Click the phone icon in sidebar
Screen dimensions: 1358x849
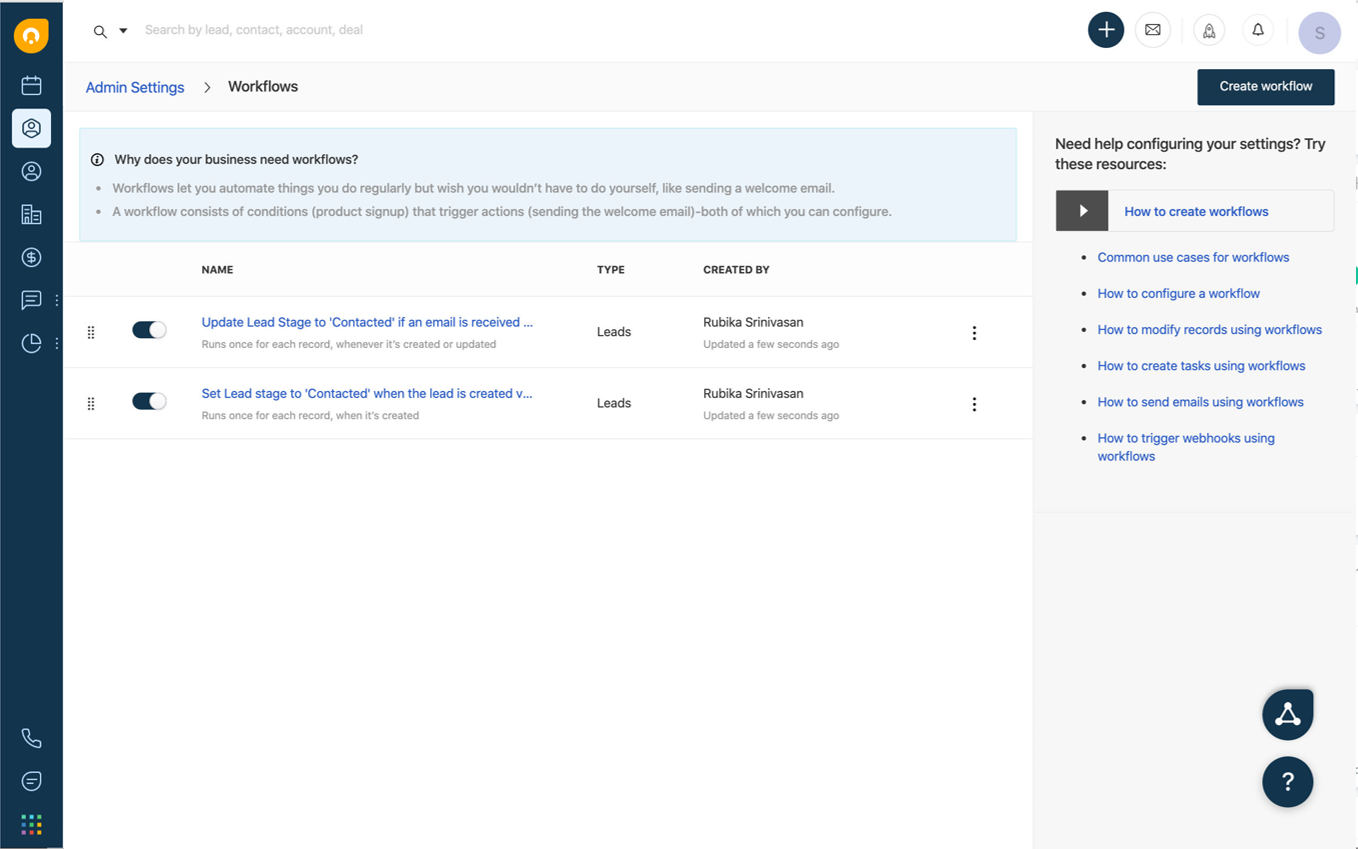coord(31,739)
